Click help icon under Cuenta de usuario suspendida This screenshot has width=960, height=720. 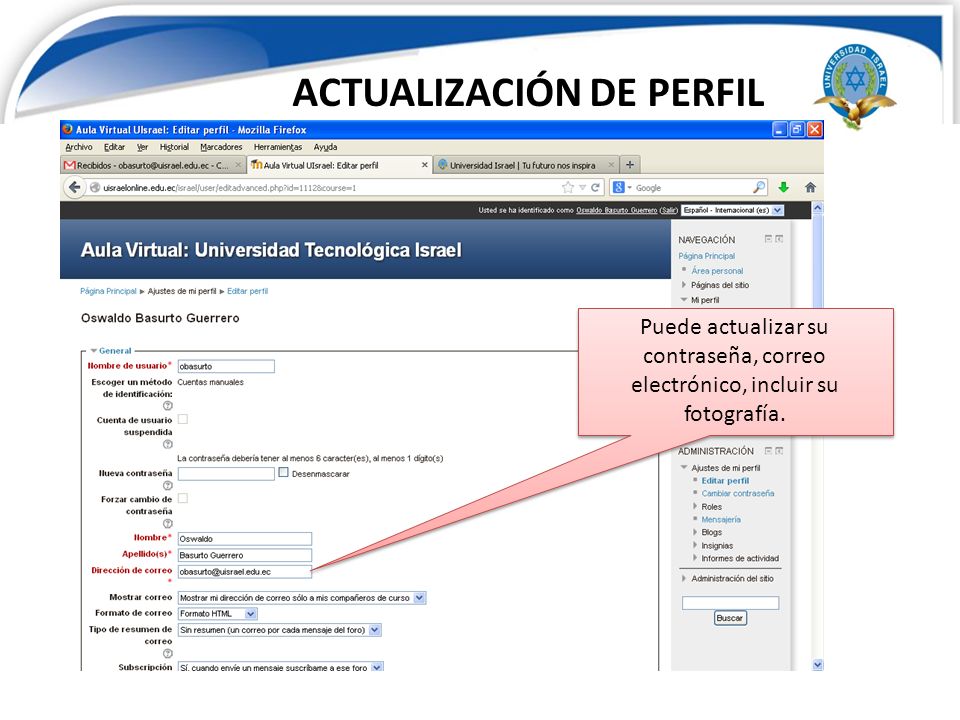pyautogui.click(x=167, y=444)
